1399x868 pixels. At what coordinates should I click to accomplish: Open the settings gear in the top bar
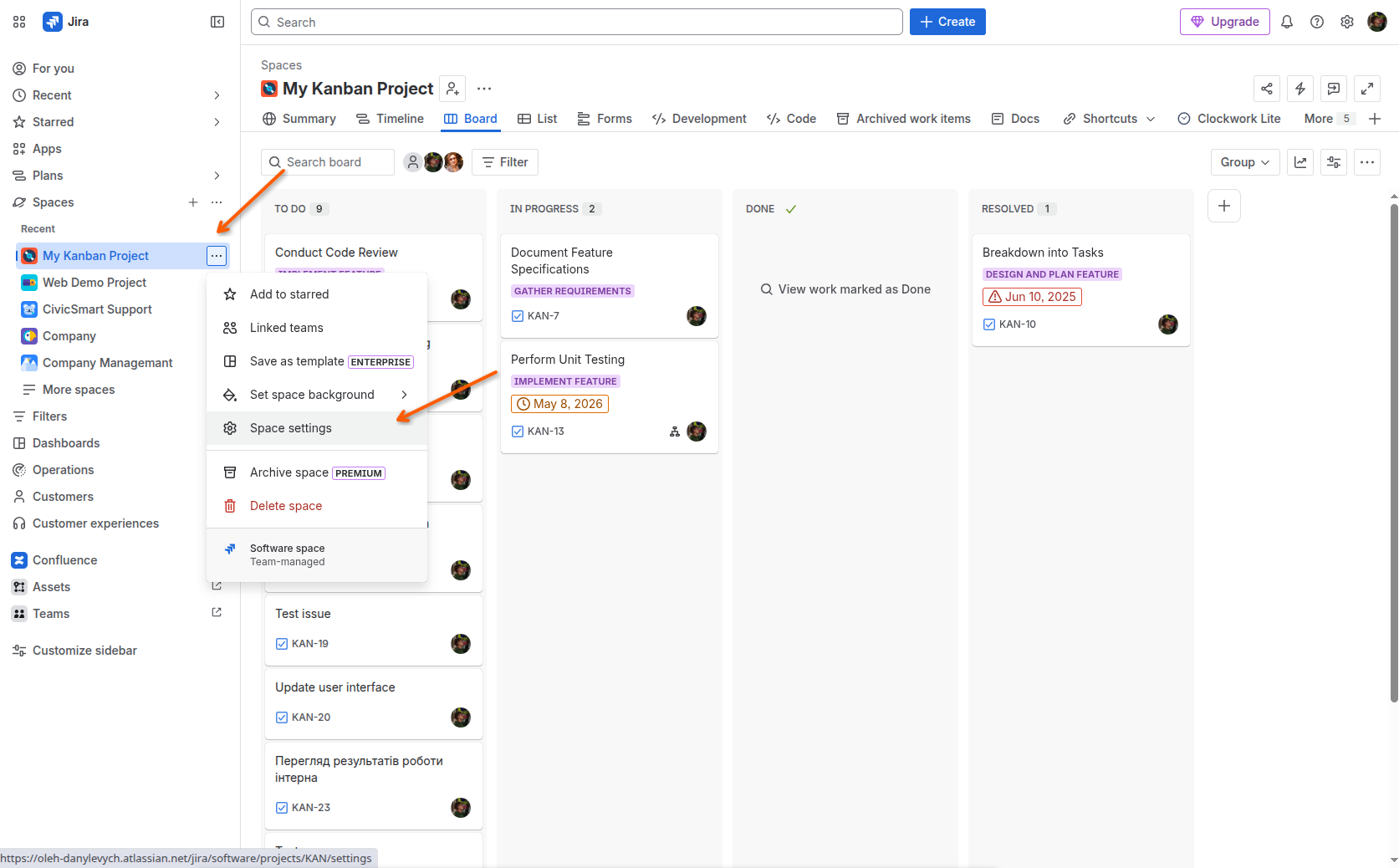coord(1347,22)
